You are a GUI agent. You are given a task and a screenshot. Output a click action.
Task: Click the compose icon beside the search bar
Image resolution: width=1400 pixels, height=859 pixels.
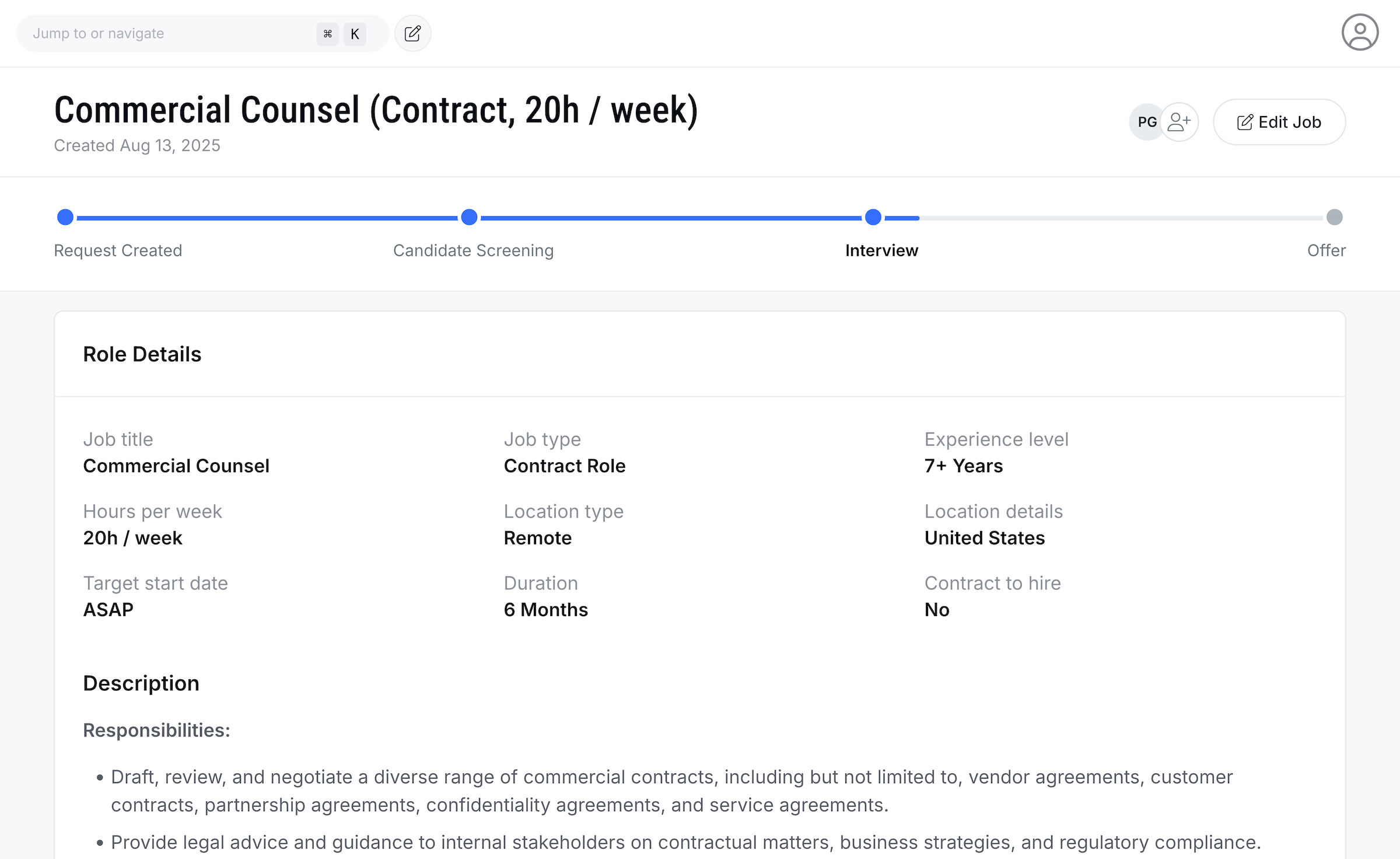pos(412,34)
